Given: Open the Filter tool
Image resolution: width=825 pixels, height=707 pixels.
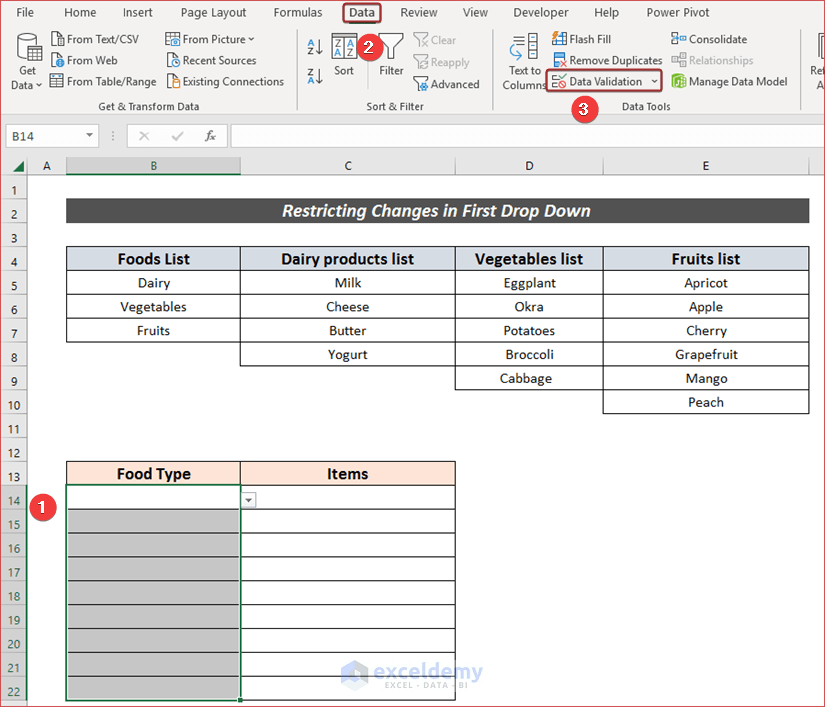Looking at the screenshot, I should coord(391,55).
